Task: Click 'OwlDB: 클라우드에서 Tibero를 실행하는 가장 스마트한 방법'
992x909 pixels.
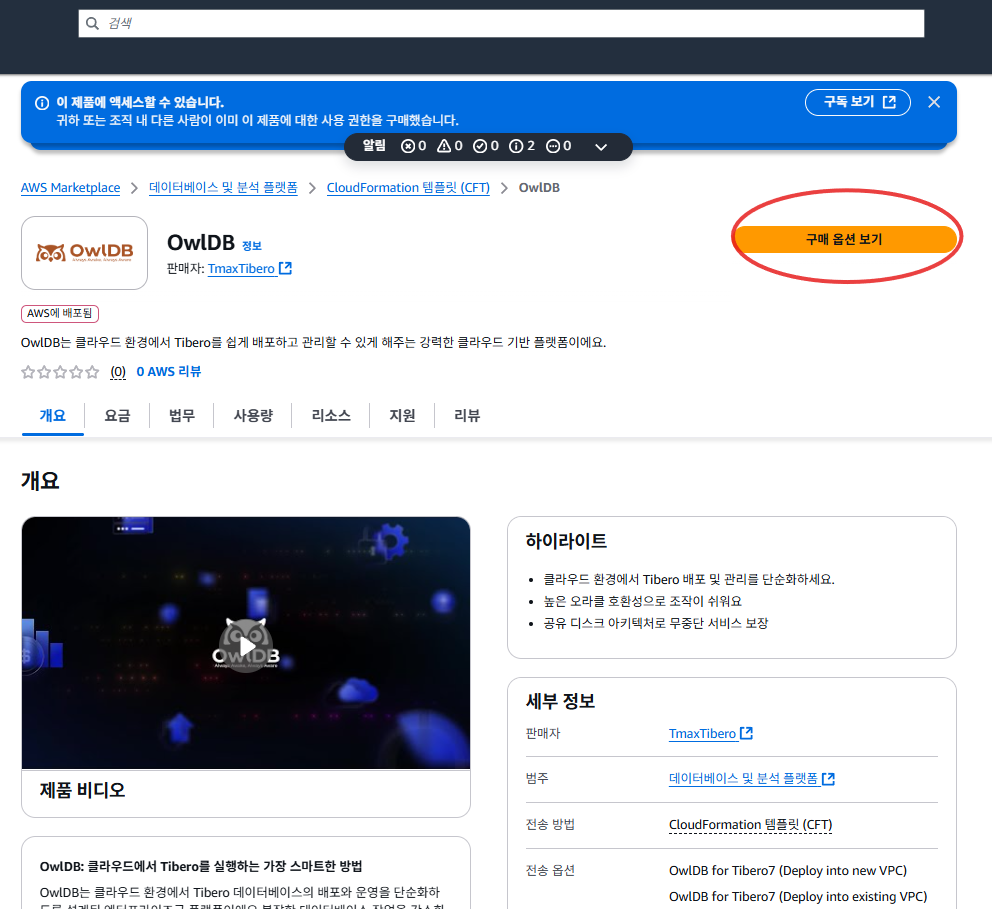Action: coord(201,867)
